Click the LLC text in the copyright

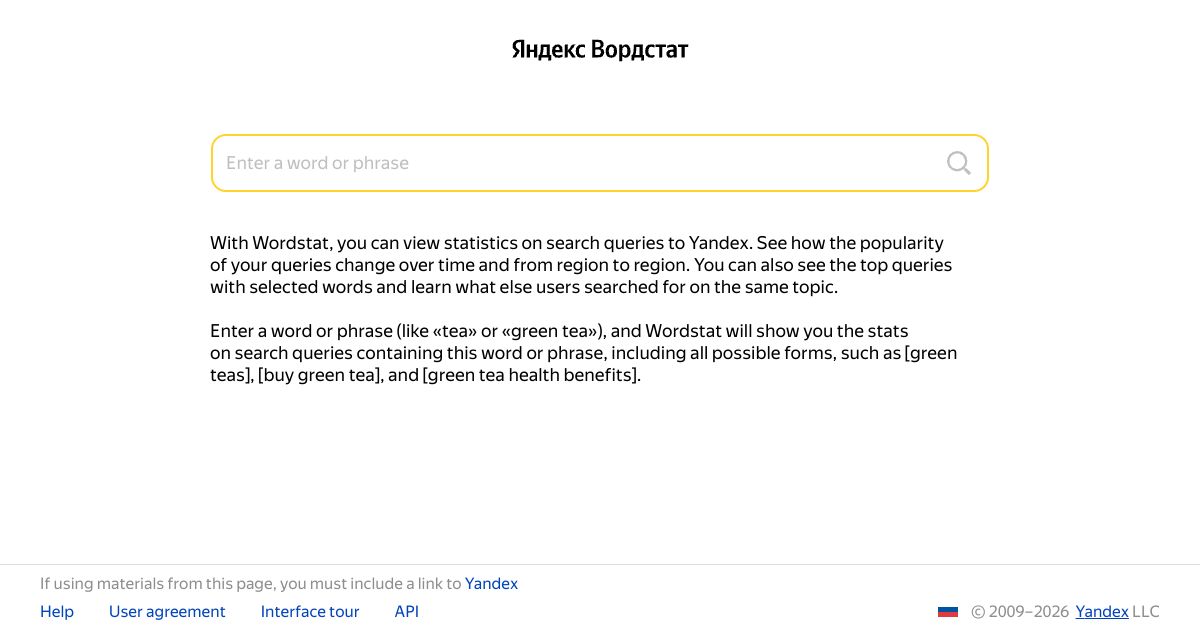coord(1146,612)
